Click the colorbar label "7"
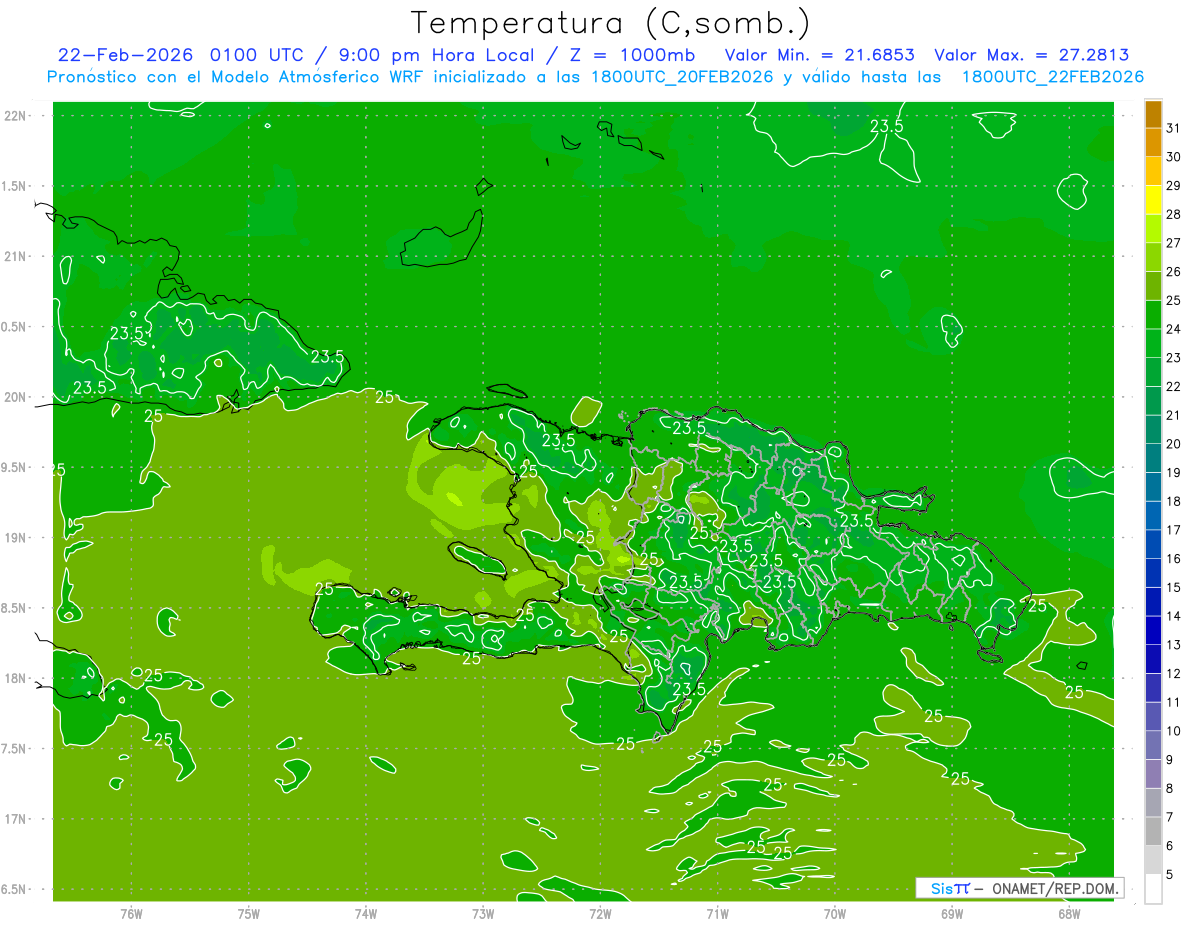This screenshot has height=927, width=1200. click(x=1170, y=817)
